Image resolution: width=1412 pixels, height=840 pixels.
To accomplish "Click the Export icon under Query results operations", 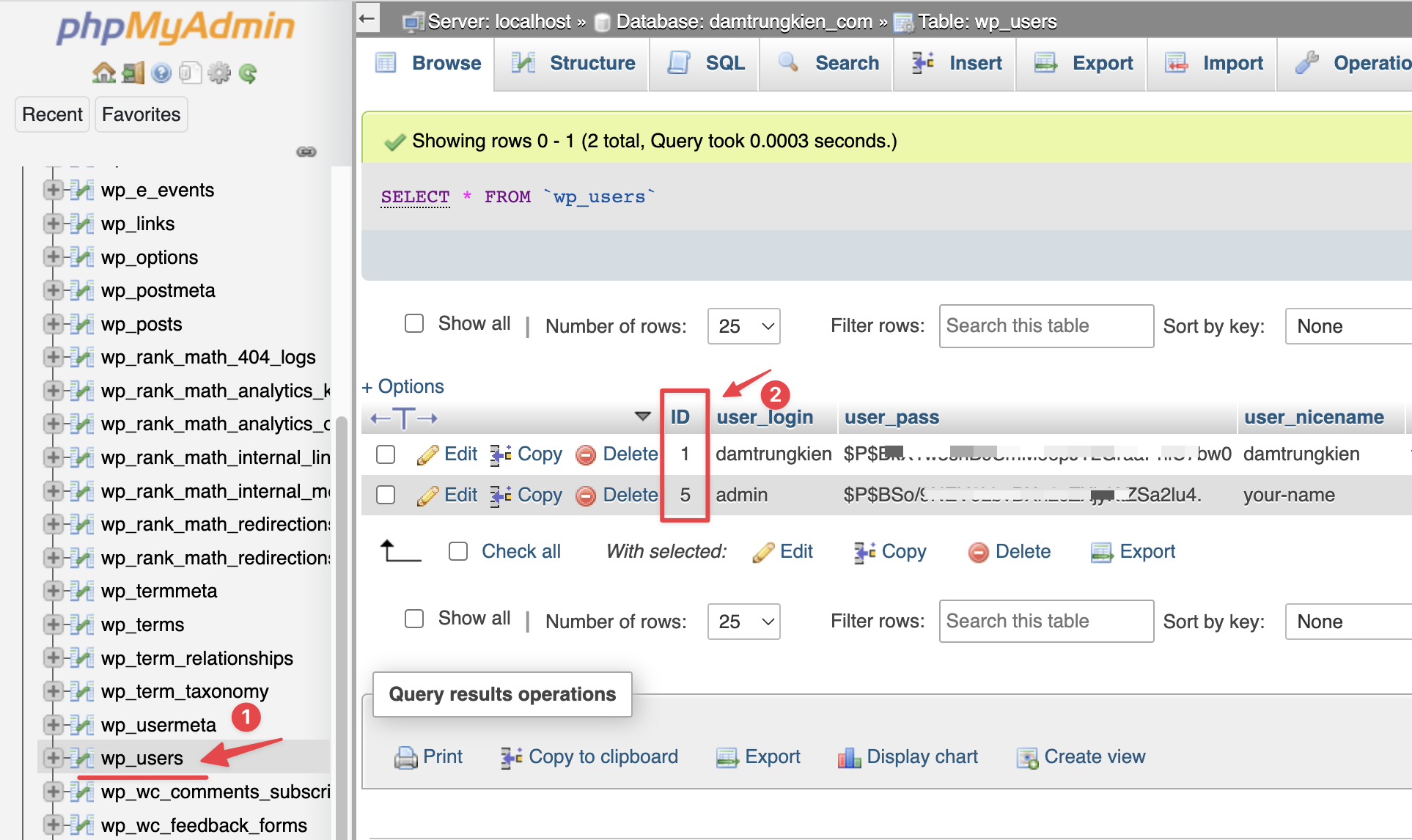I will pos(727,757).
